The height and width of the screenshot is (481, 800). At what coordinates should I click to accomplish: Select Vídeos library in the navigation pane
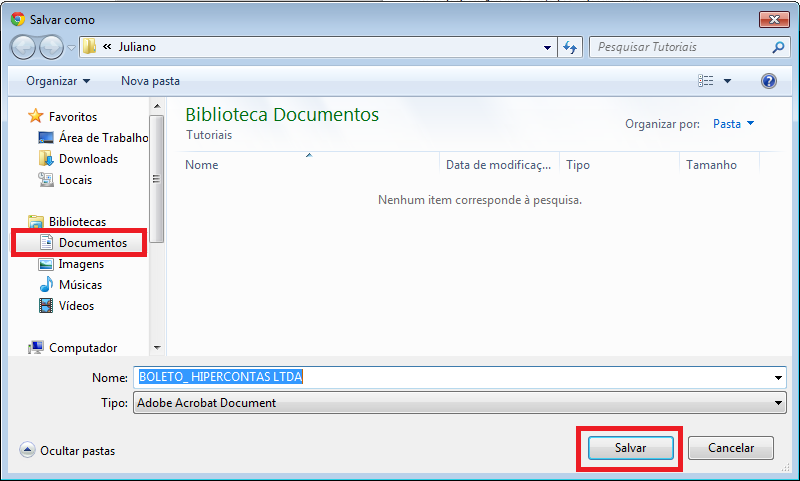coord(77,306)
